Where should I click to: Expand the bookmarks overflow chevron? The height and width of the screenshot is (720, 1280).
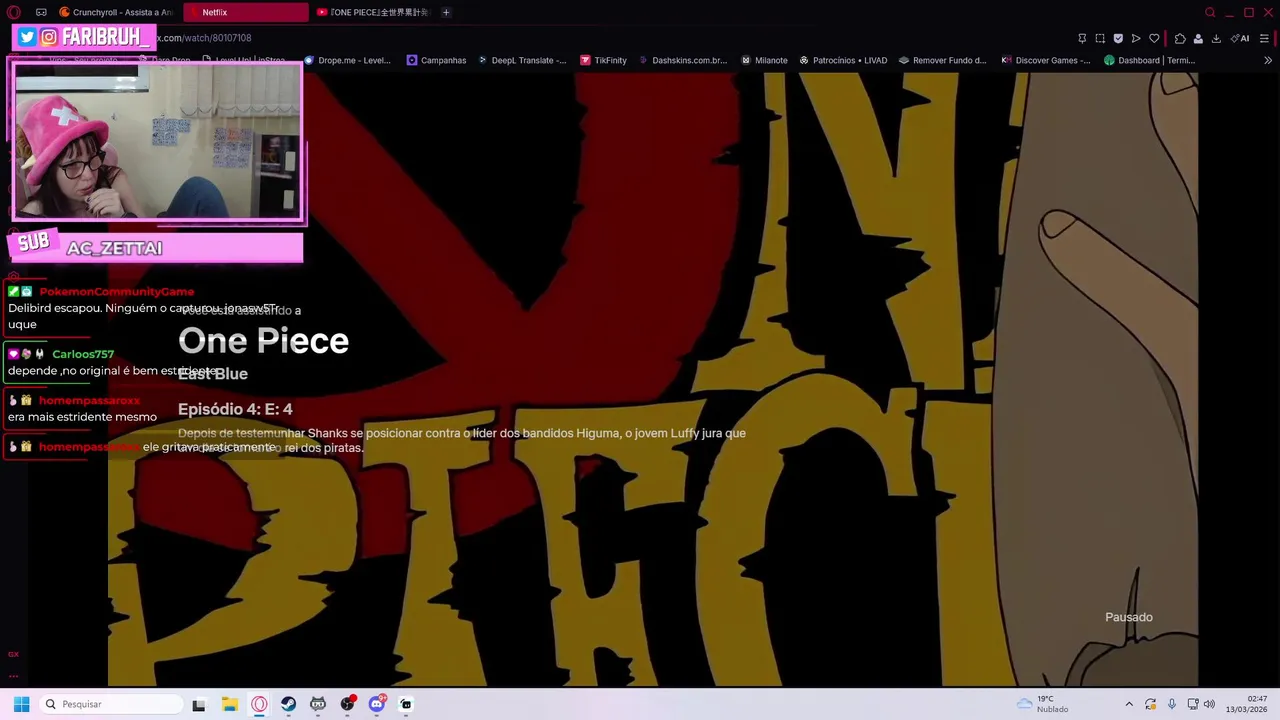click(x=1268, y=60)
